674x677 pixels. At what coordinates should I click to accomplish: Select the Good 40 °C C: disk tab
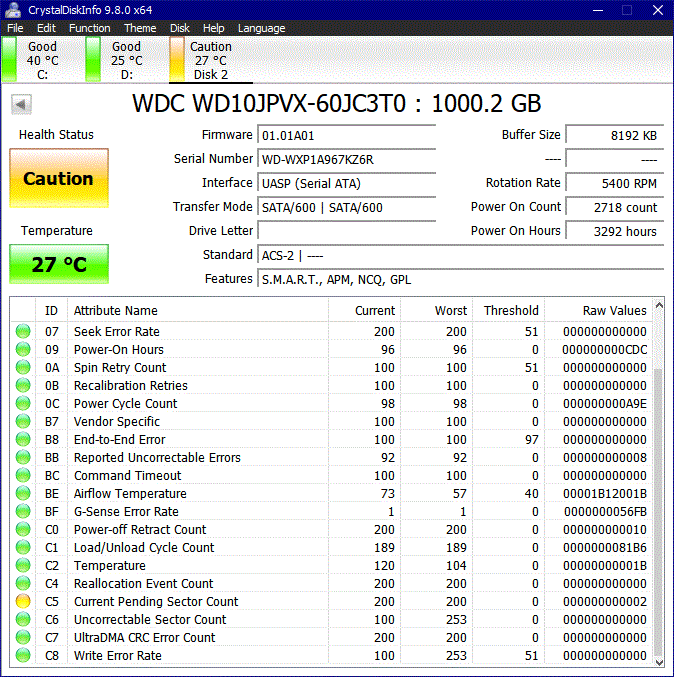tap(42, 60)
